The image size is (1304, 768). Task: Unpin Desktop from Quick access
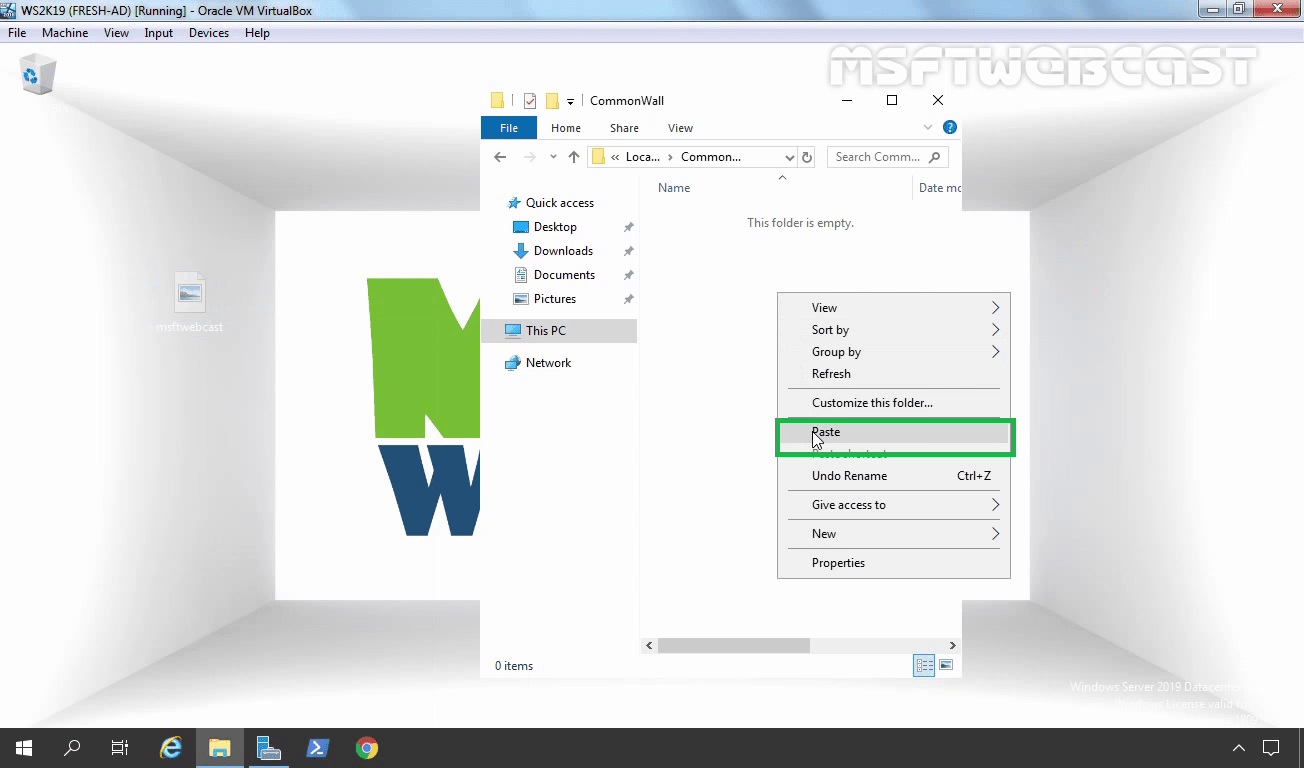point(628,227)
